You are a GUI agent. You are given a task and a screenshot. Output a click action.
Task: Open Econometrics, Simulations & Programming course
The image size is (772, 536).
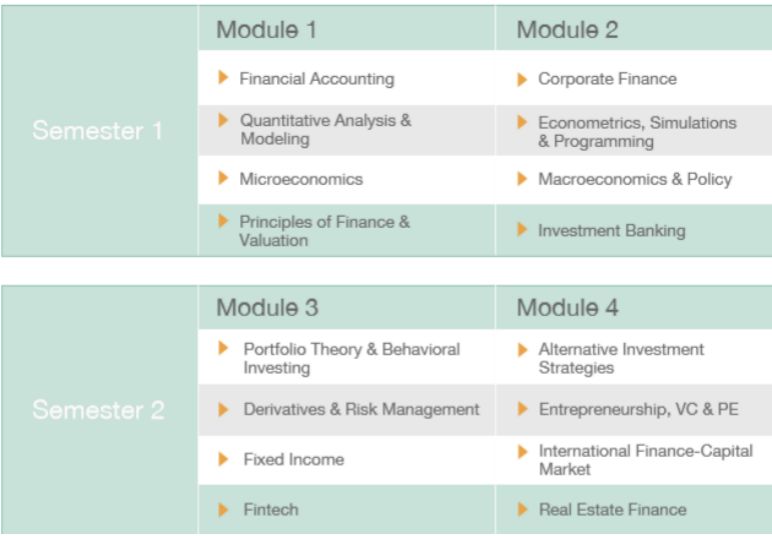pyautogui.click(x=637, y=131)
